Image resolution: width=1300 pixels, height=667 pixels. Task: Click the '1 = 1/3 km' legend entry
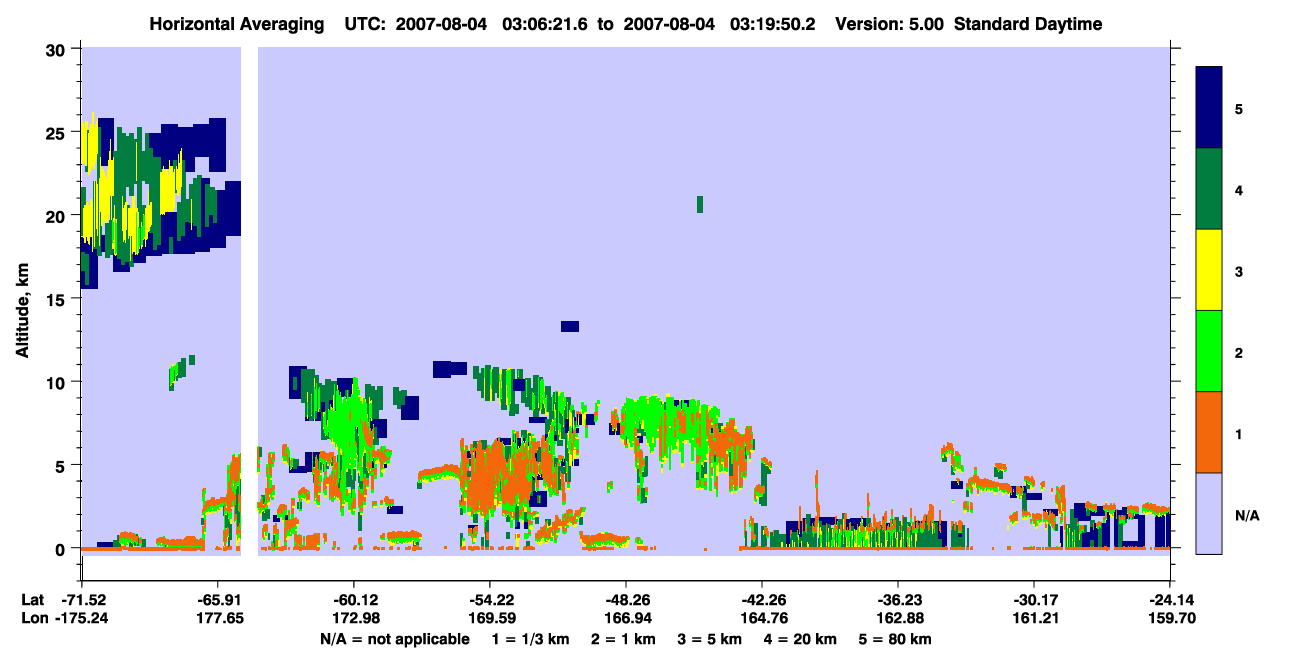coord(530,639)
